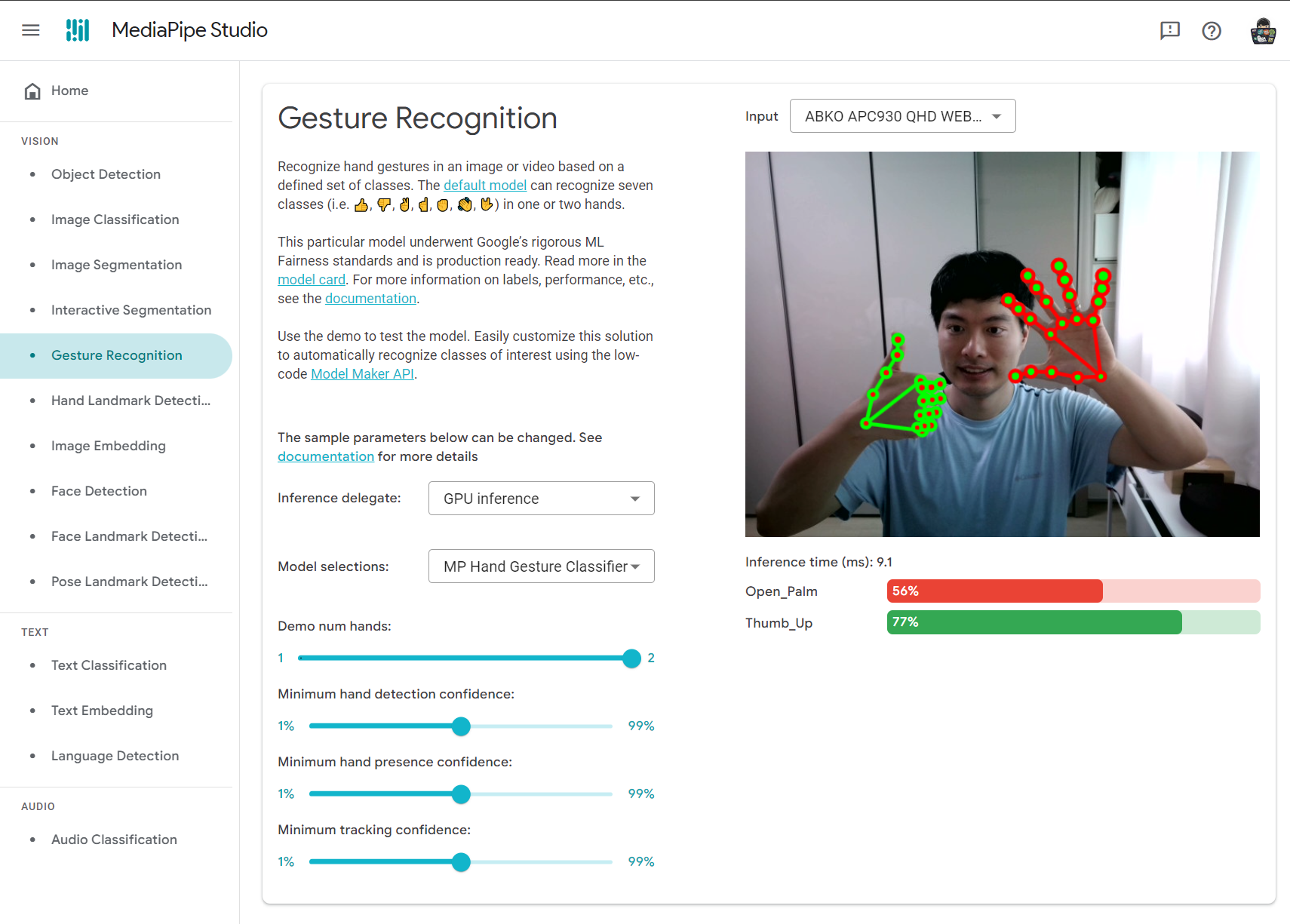Click Minimum tracking confidence slider handle

[461, 862]
